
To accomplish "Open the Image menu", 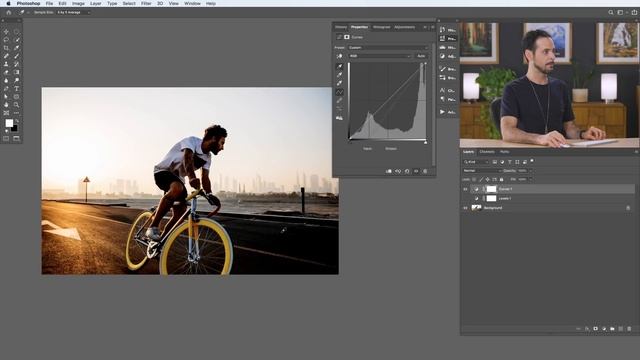I will coord(78,3).
